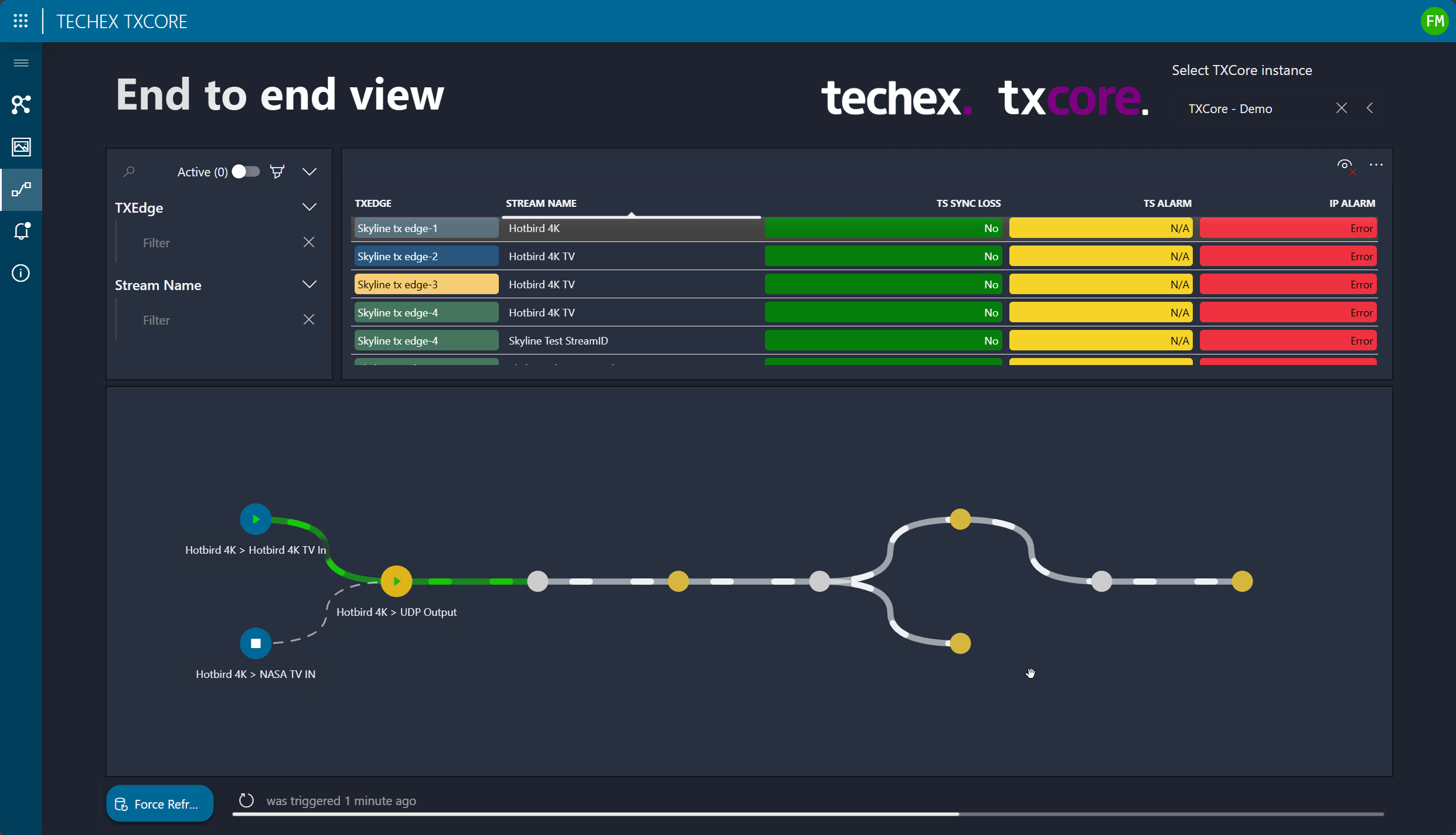This screenshot has width=1456, height=835.
Task: Click the clear-filters funnel icon
Action: click(277, 171)
